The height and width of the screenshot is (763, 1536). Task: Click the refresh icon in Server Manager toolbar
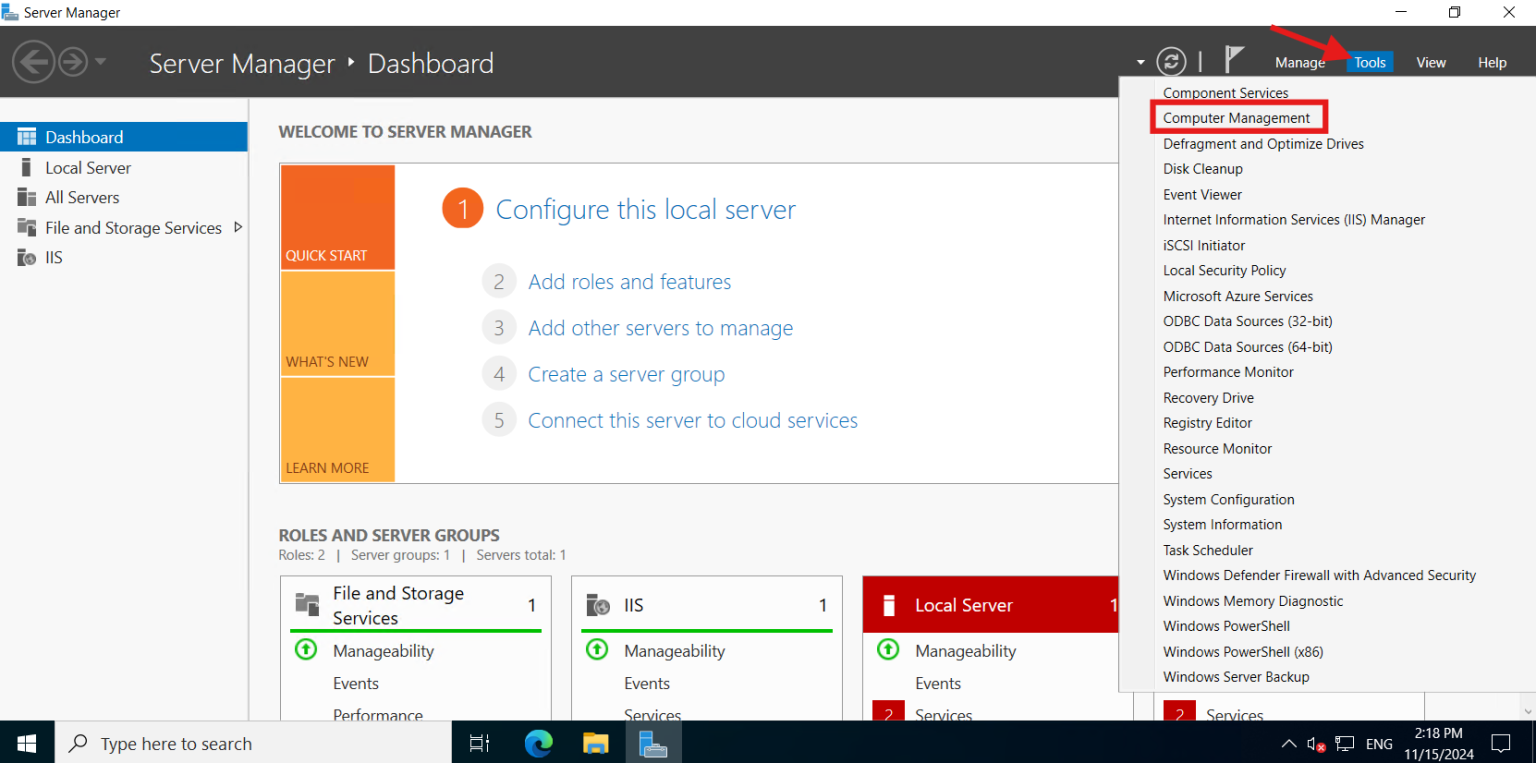[x=1171, y=61]
